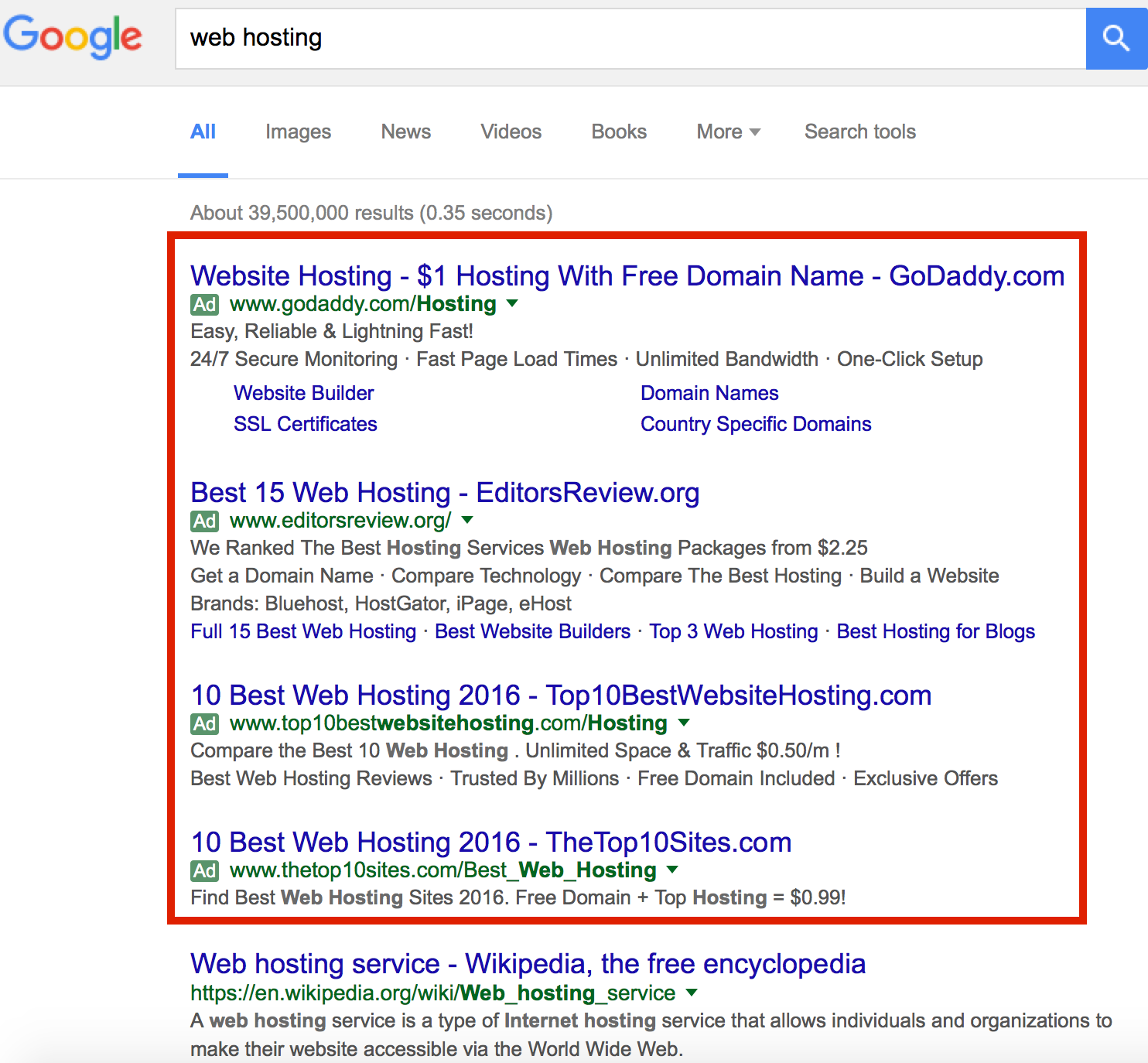Click the Ad badge beside godaddy.com URL
The height and width of the screenshot is (1063, 1148).
tap(204, 305)
